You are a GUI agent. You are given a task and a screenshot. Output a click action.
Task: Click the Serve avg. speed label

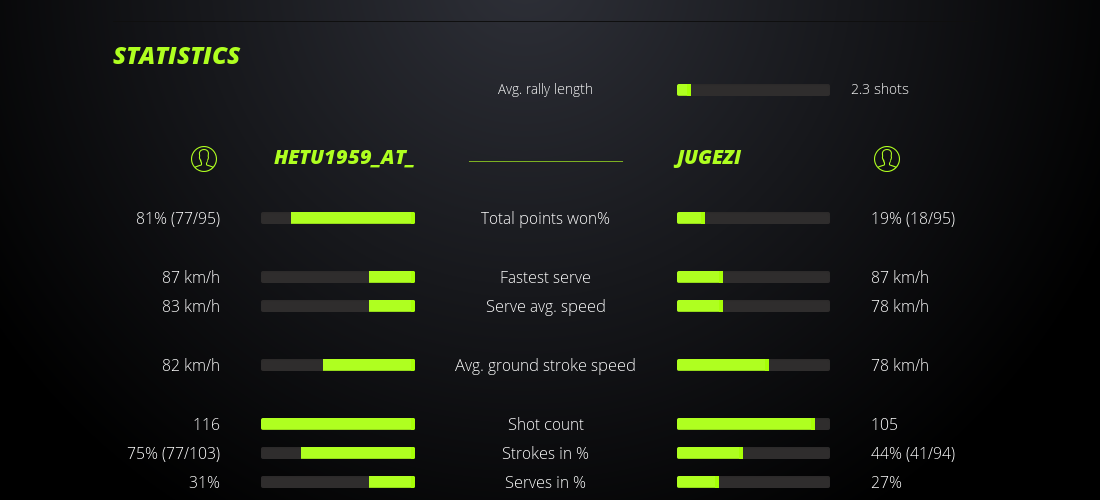(545, 306)
